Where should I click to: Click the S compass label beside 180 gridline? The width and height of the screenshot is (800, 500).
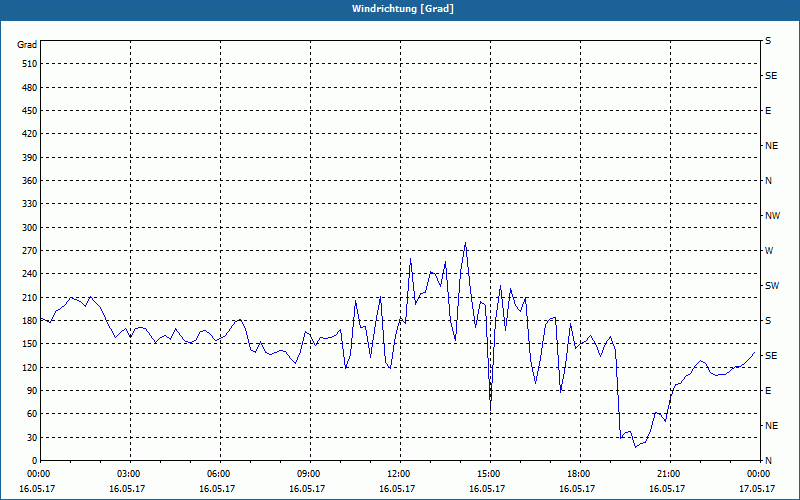[768, 321]
